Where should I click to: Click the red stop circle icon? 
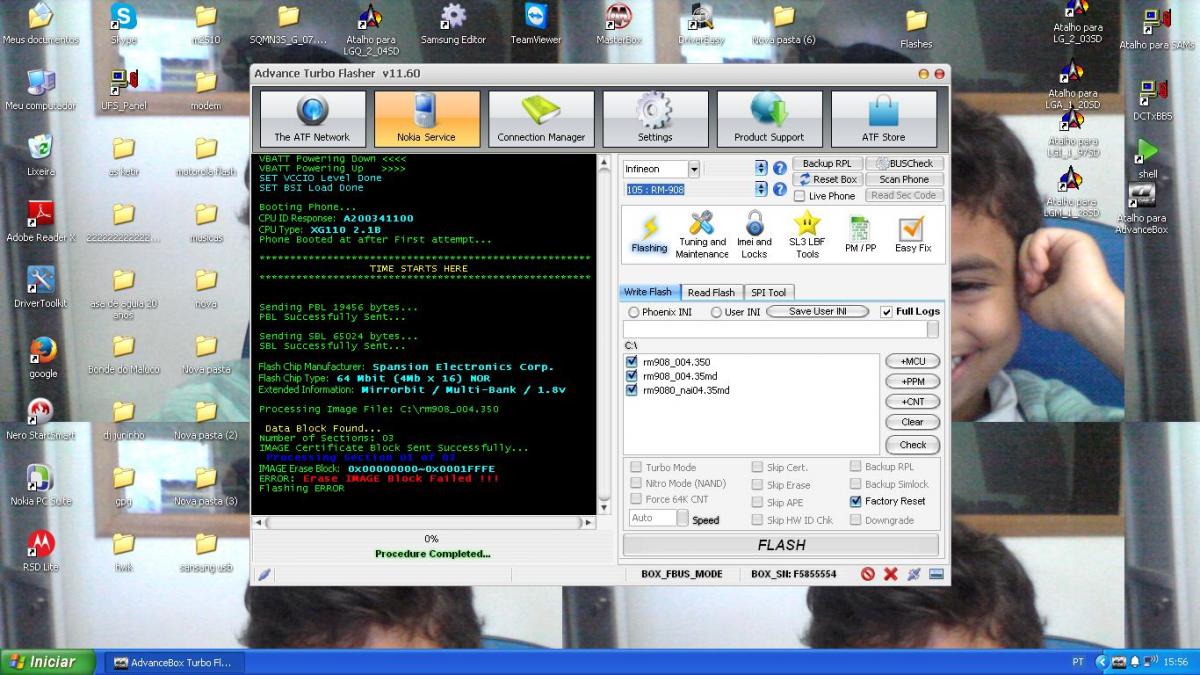(868, 574)
